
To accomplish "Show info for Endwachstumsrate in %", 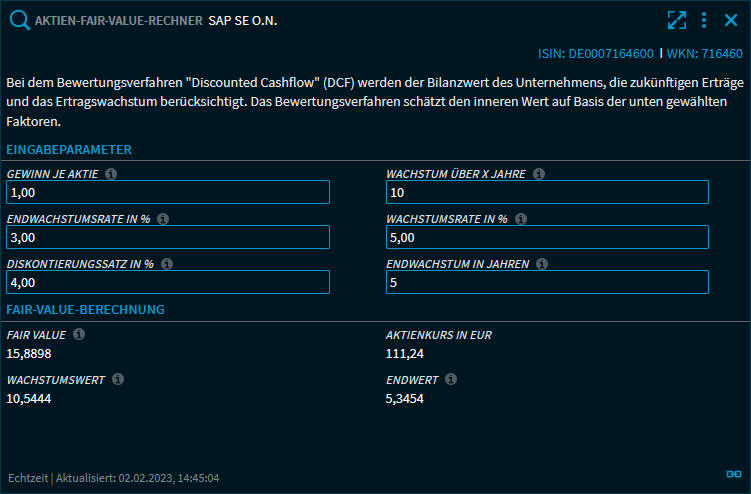I will click(163, 219).
